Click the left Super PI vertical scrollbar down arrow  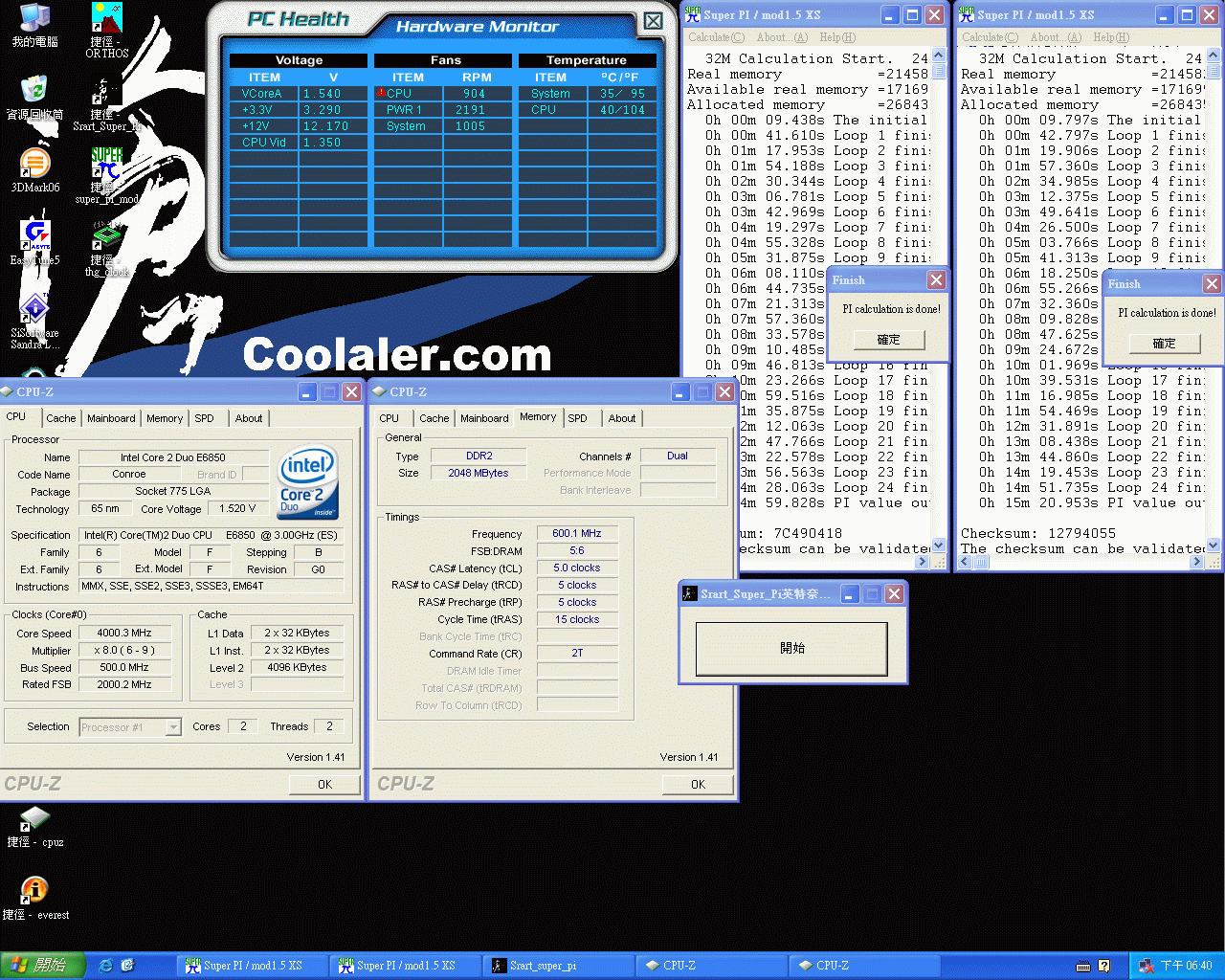938,546
